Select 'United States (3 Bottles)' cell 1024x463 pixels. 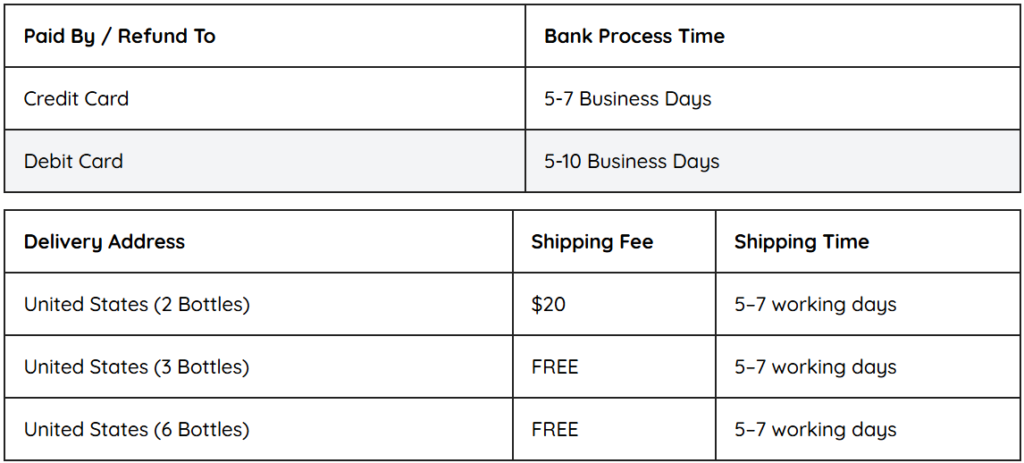point(259,367)
